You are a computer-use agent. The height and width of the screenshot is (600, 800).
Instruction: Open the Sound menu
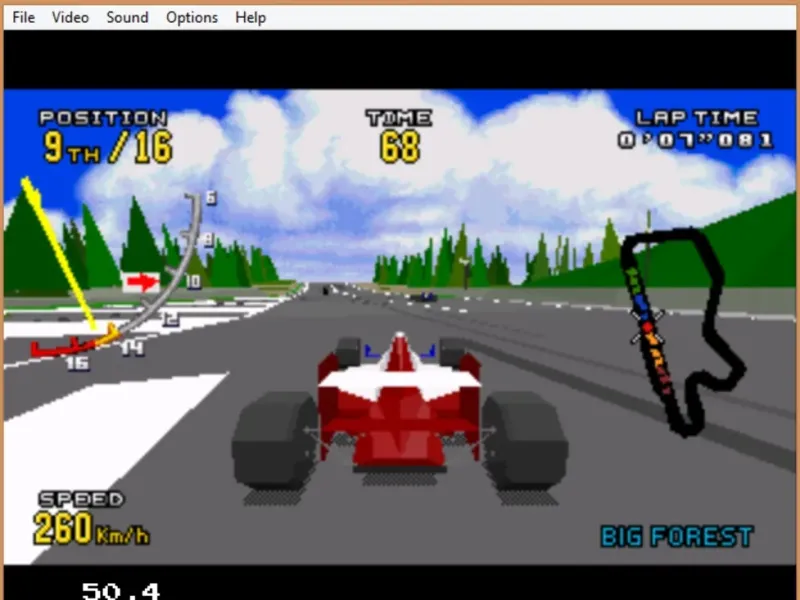coord(127,17)
